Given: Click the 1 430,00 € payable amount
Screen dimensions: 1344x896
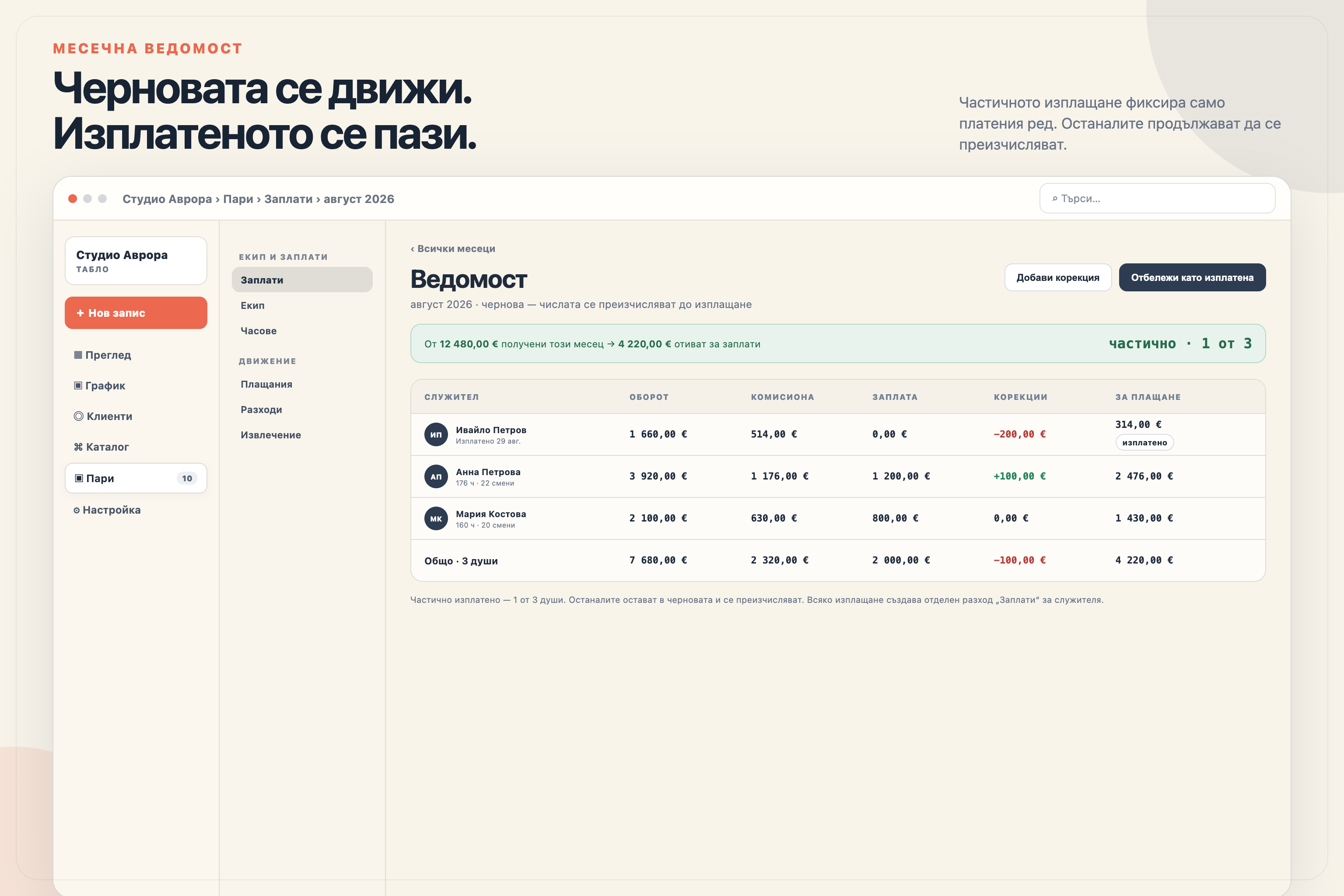Looking at the screenshot, I should pos(1144,518).
